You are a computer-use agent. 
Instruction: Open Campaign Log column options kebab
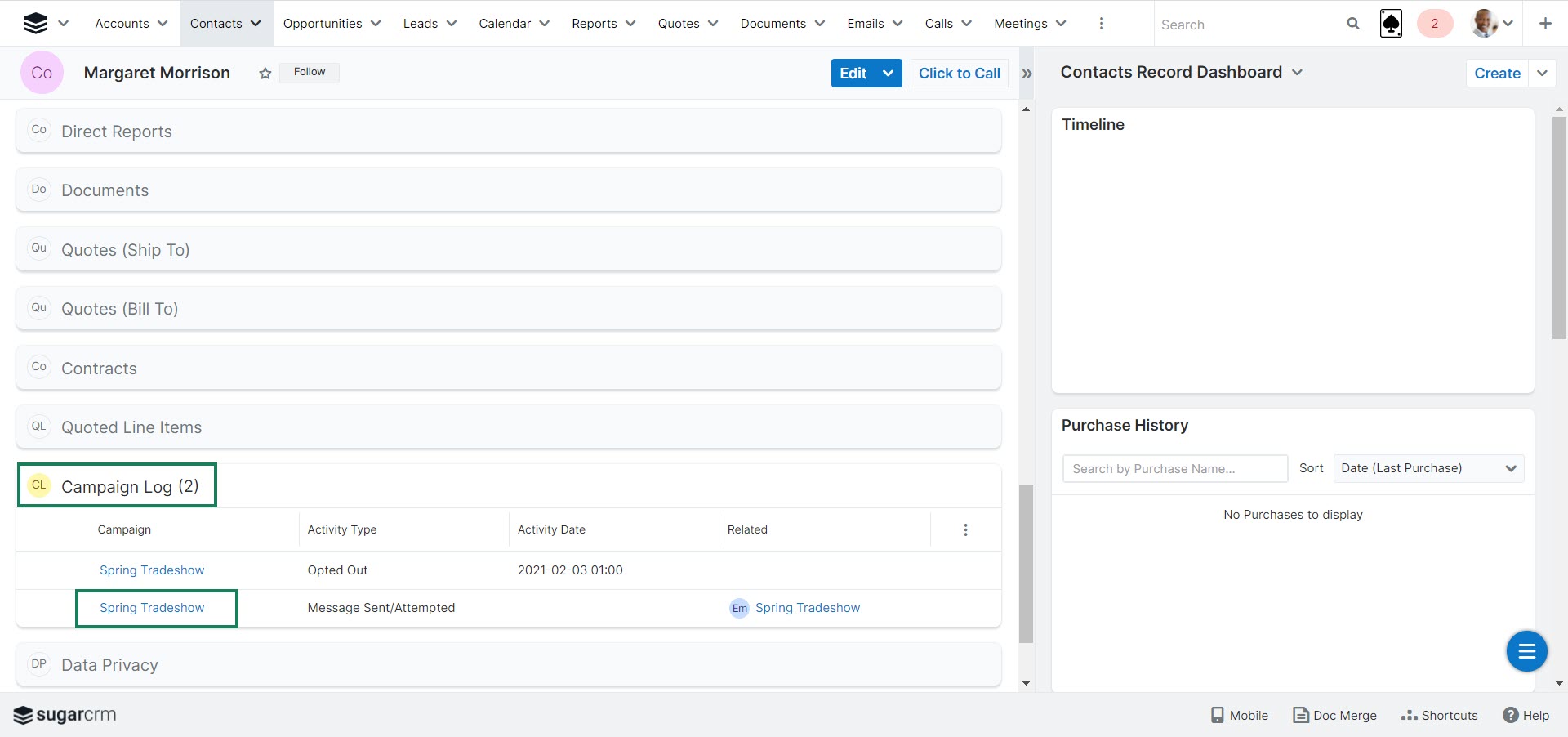click(965, 530)
